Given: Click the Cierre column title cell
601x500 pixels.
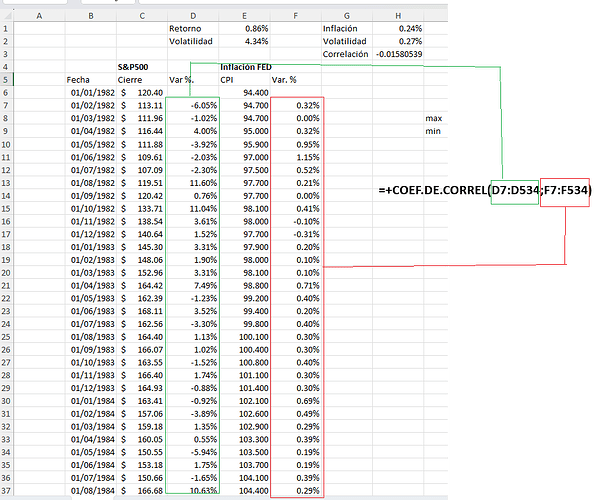Looking at the screenshot, I should (x=131, y=79).
